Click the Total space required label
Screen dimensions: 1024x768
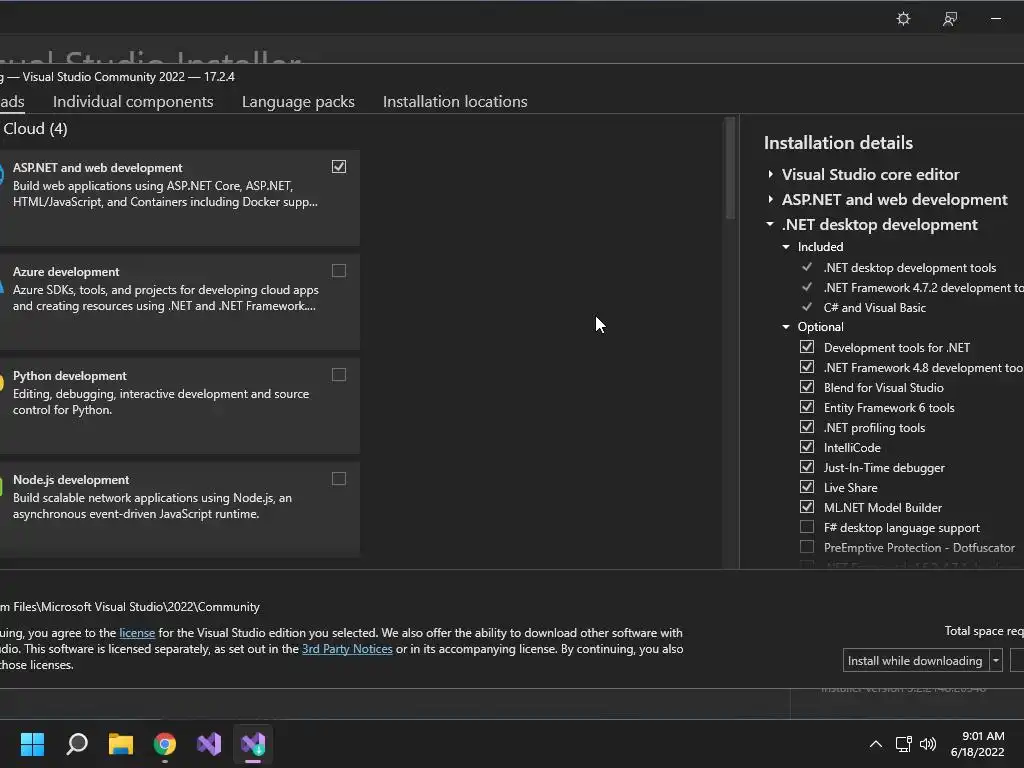(x=984, y=631)
